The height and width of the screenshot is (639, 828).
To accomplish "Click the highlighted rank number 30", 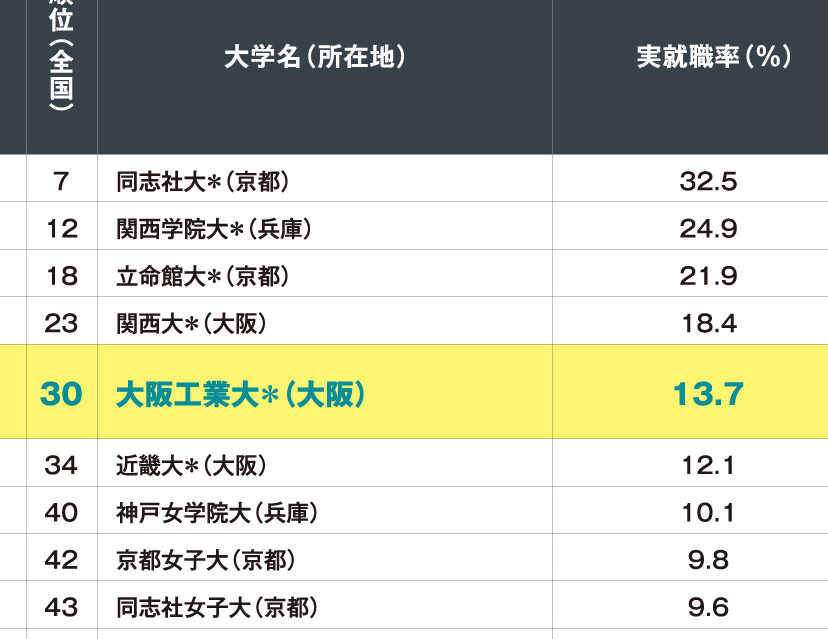I will (61, 394).
